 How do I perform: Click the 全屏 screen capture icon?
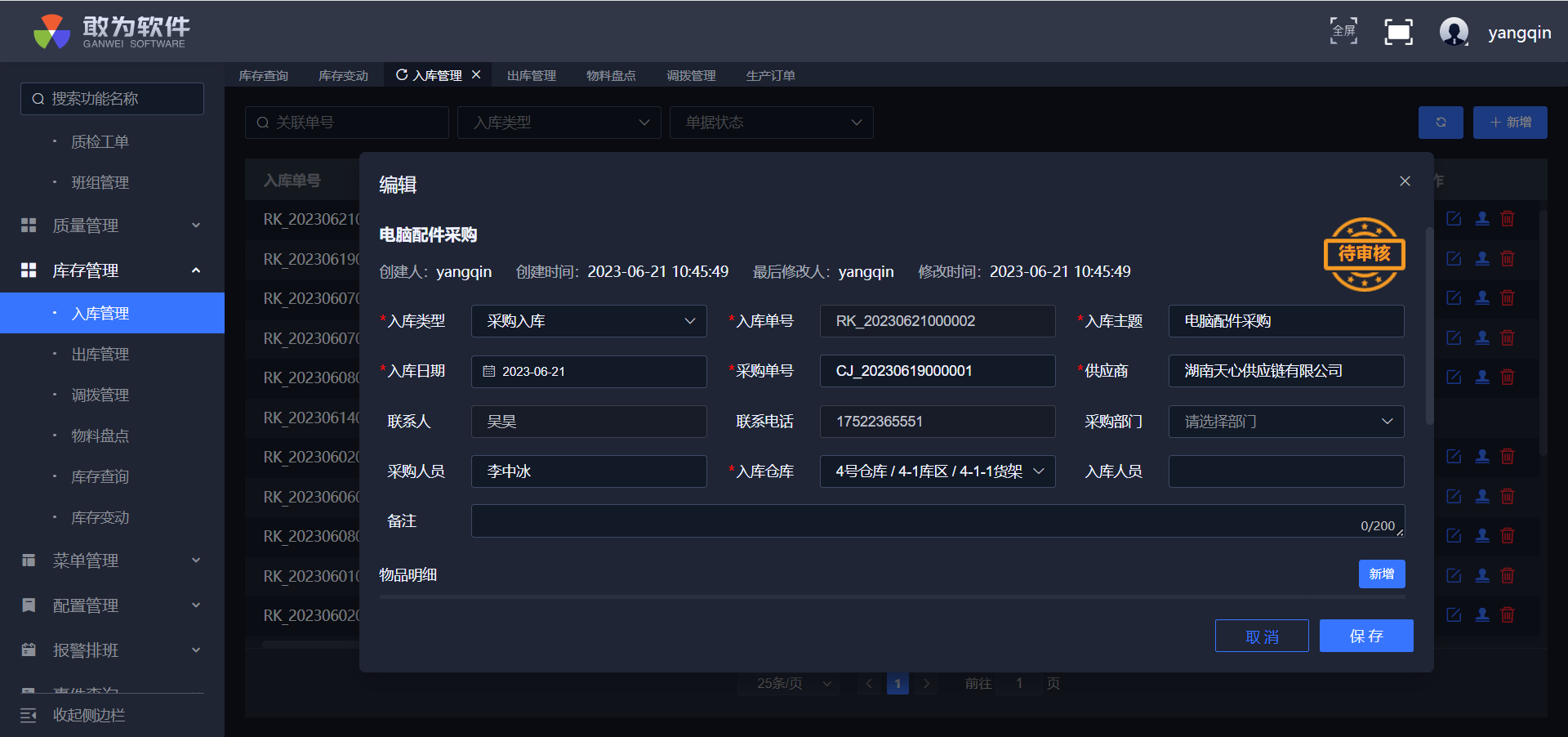[1343, 32]
